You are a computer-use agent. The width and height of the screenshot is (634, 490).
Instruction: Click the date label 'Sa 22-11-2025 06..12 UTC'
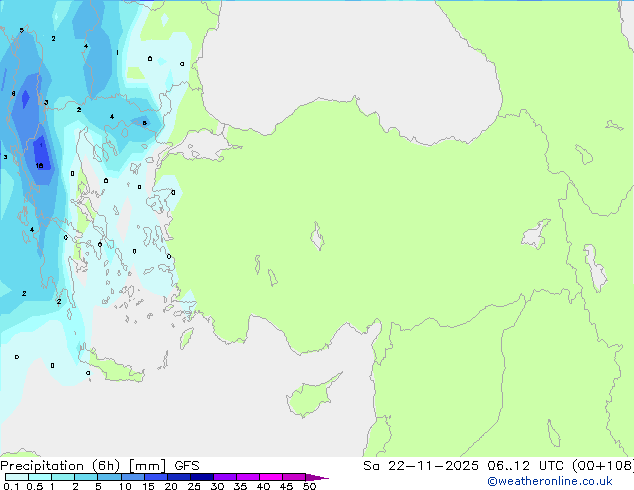(x=466, y=466)
